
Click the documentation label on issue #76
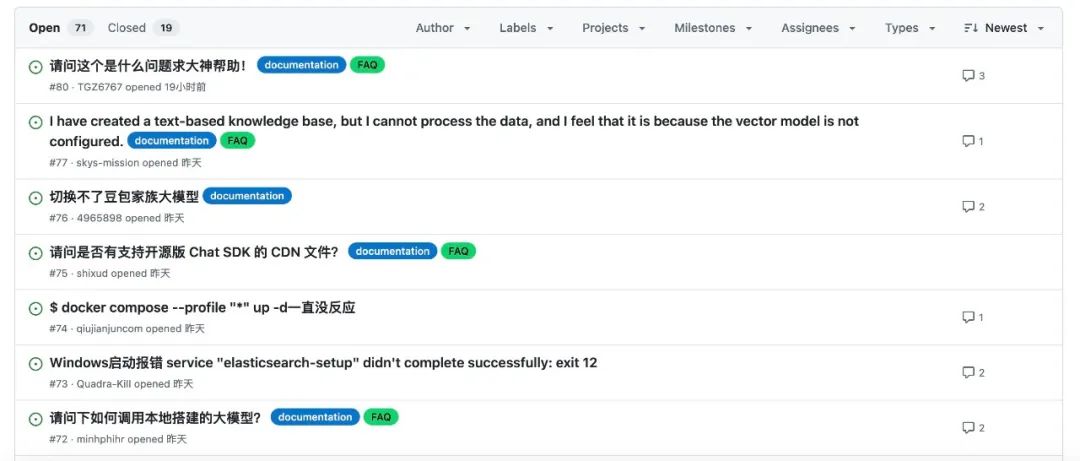coord(247,196)
